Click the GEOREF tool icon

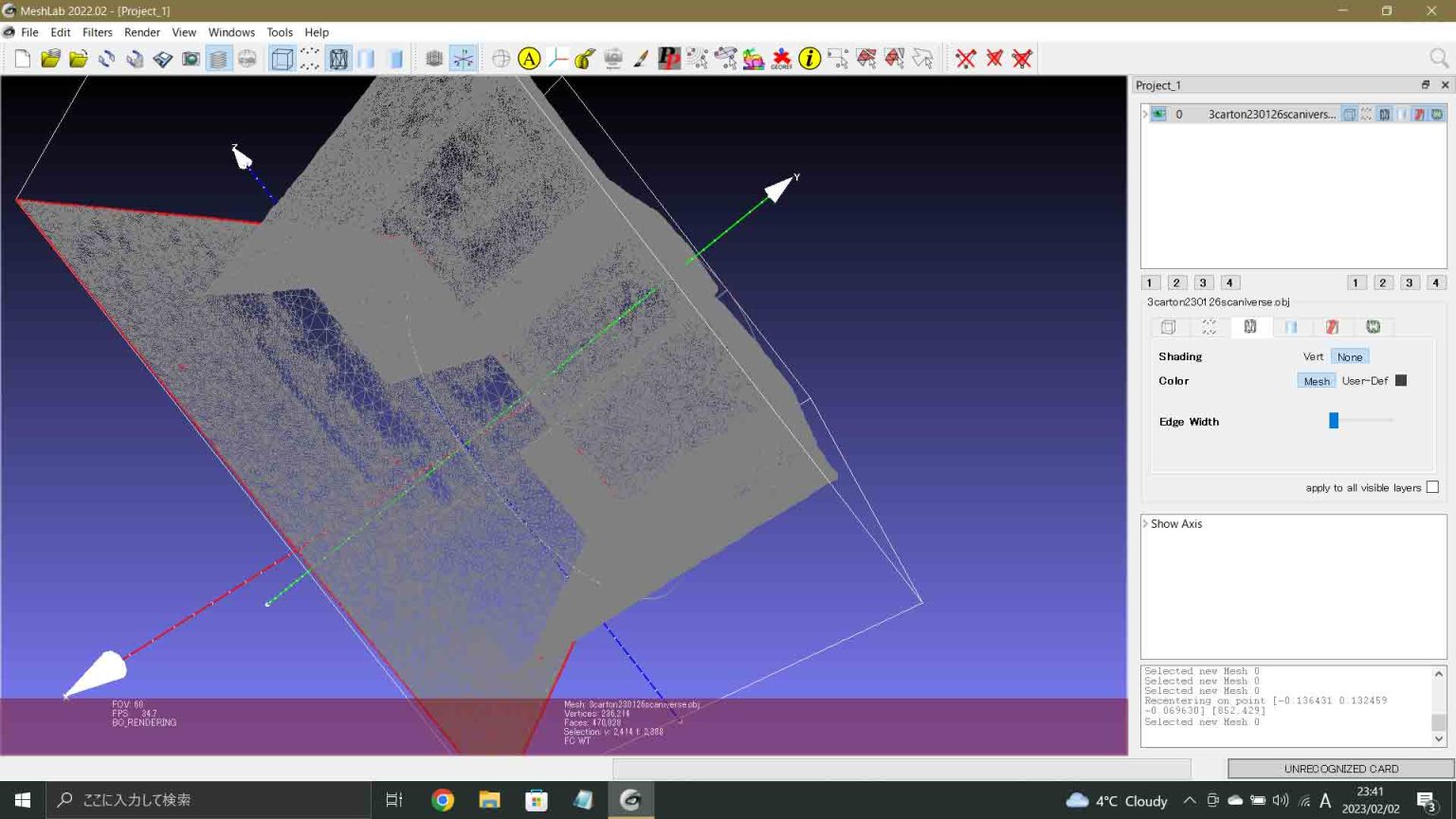coord(782,58)
